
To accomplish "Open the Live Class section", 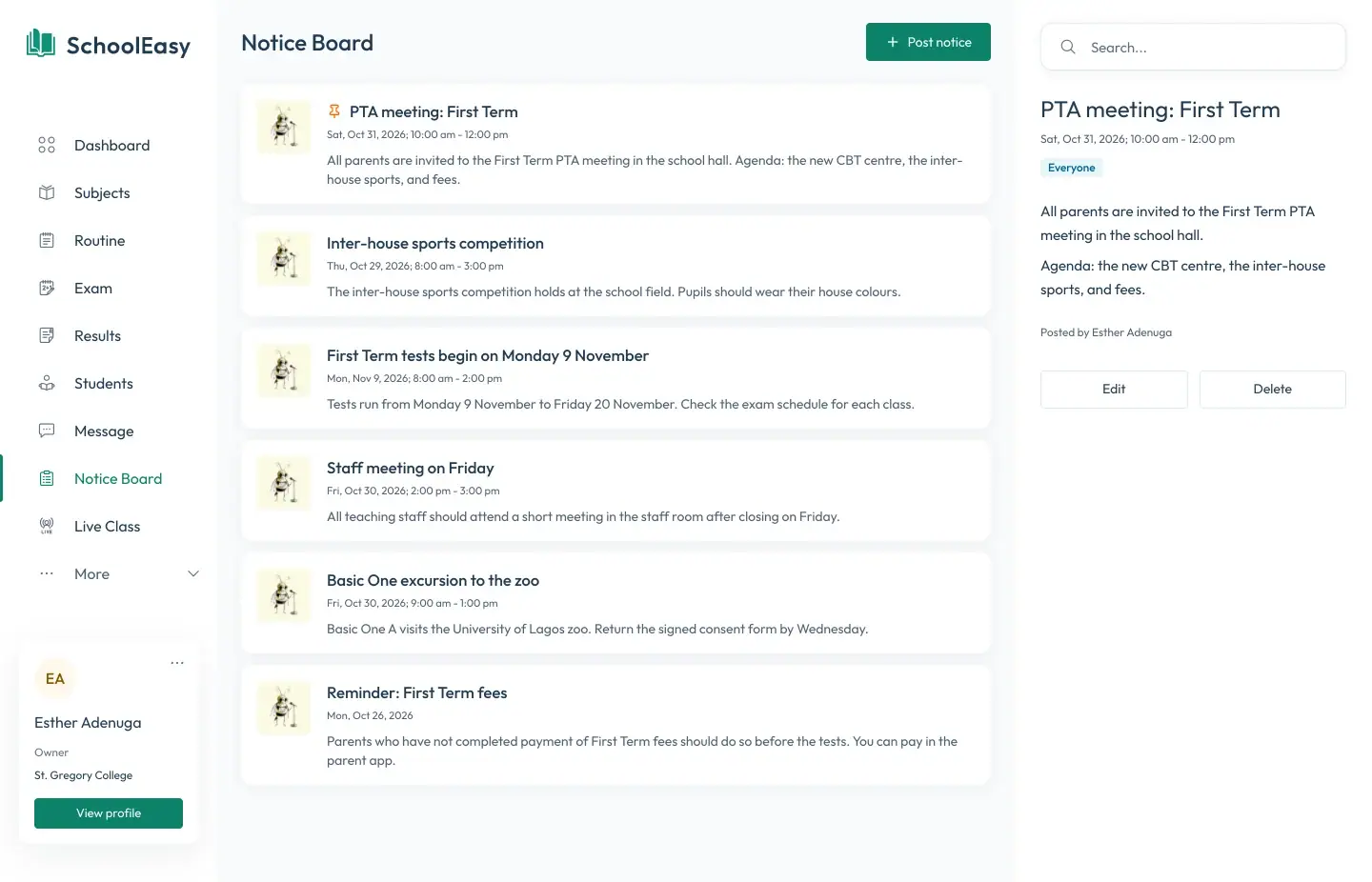I will [108, 526].
